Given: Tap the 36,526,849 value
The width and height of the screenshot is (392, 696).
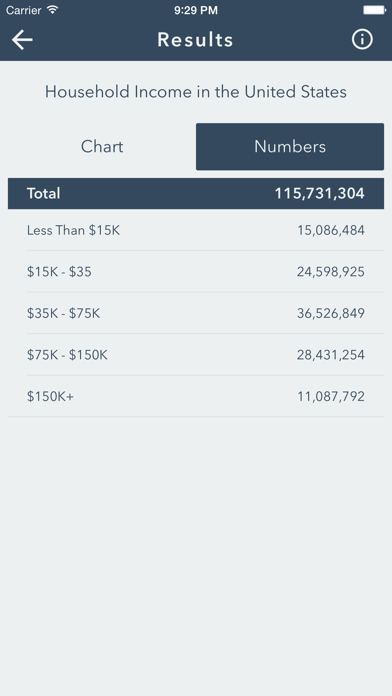Looking at the screenshot, I should (x=331, y=313).
